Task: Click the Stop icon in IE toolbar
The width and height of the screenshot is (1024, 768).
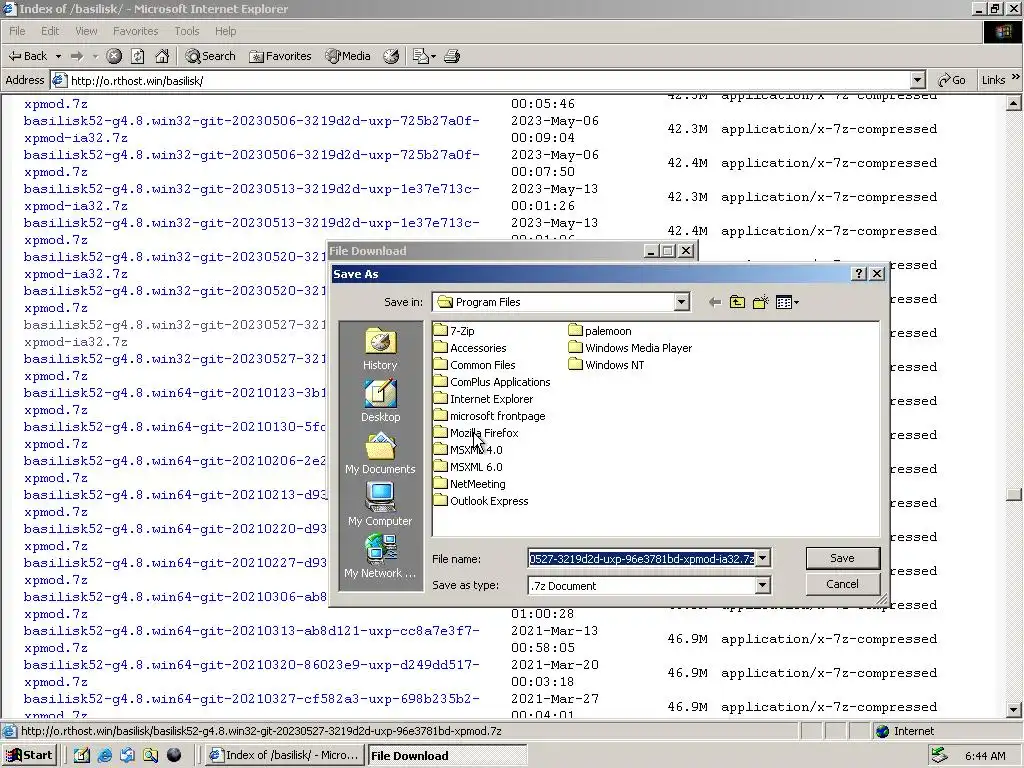Action: (114, 56)
